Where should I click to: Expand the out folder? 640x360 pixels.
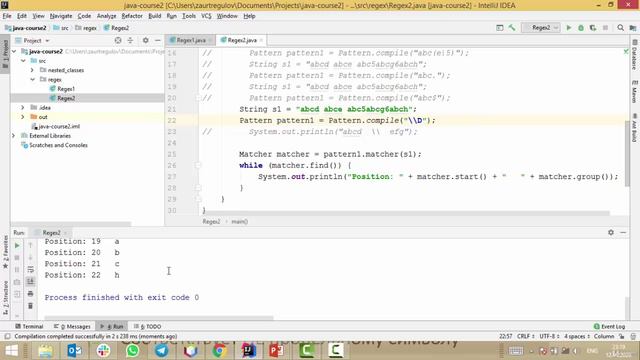(23, 117)
